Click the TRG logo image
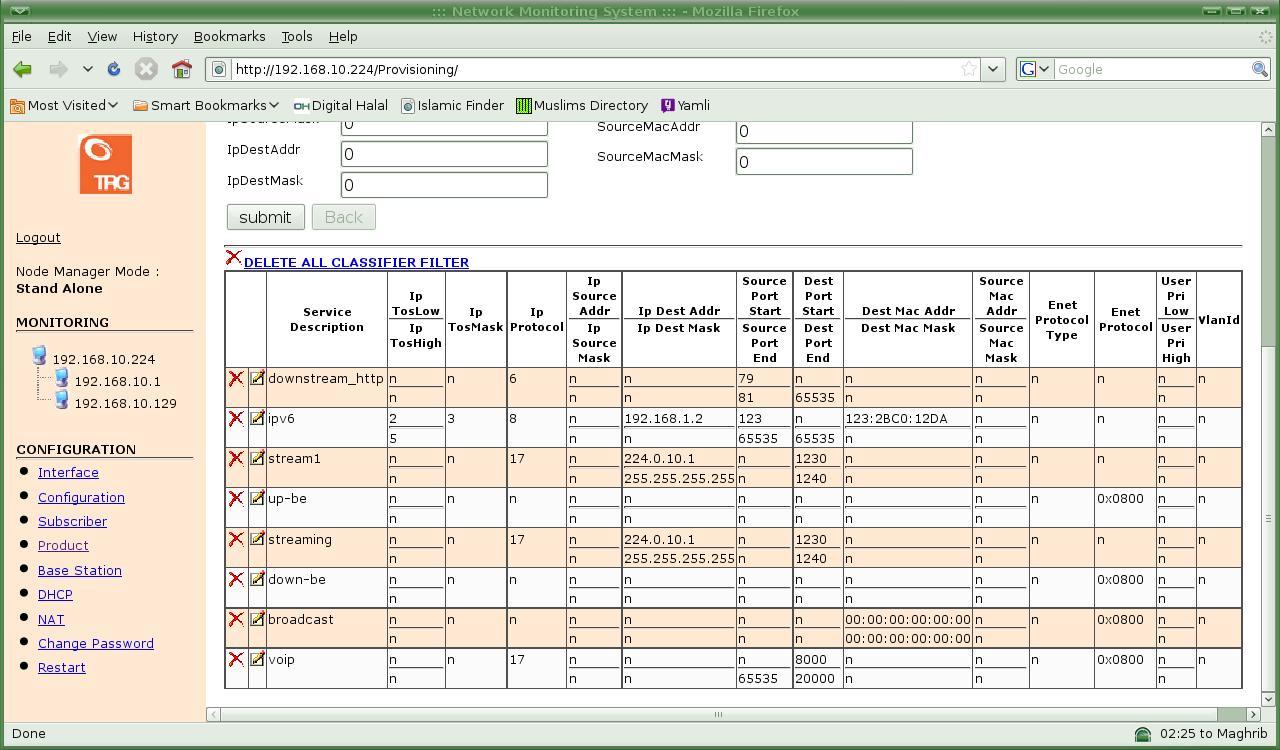The width and height of the screenshot is (1280, 750). [x=105, y=164]
